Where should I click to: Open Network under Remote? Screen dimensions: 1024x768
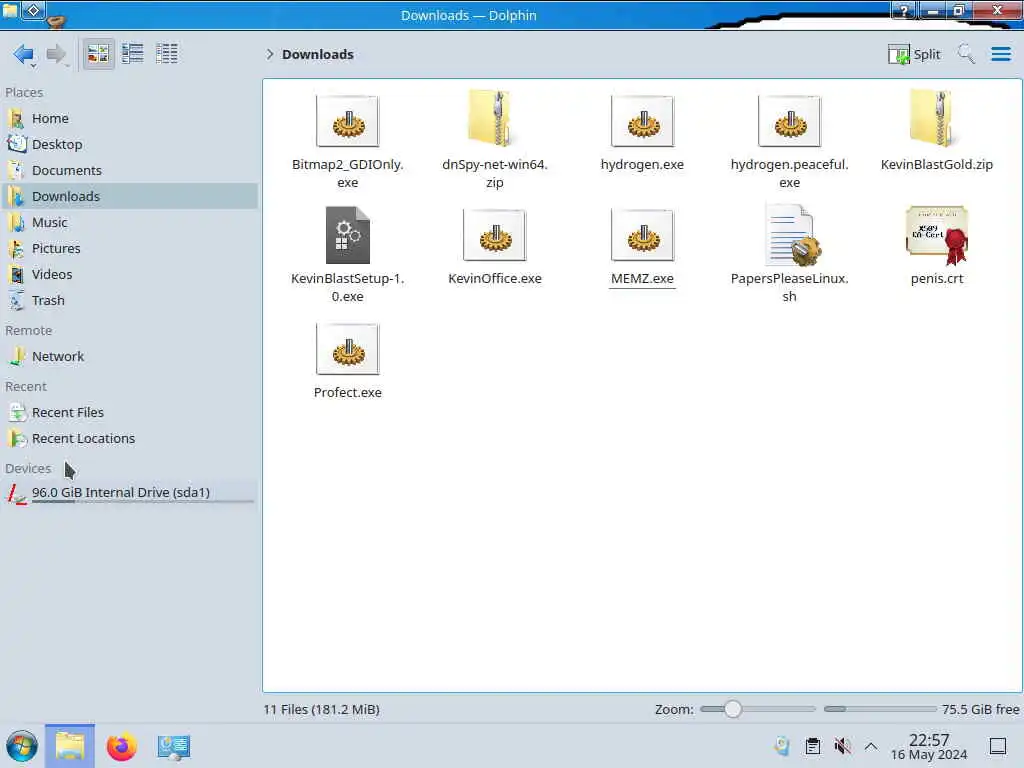pos(131,357)
